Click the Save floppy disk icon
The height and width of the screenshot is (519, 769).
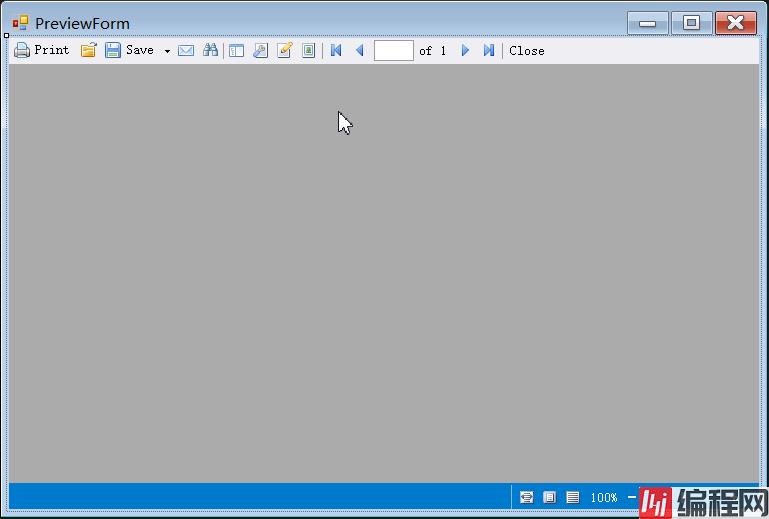(113, 50)
